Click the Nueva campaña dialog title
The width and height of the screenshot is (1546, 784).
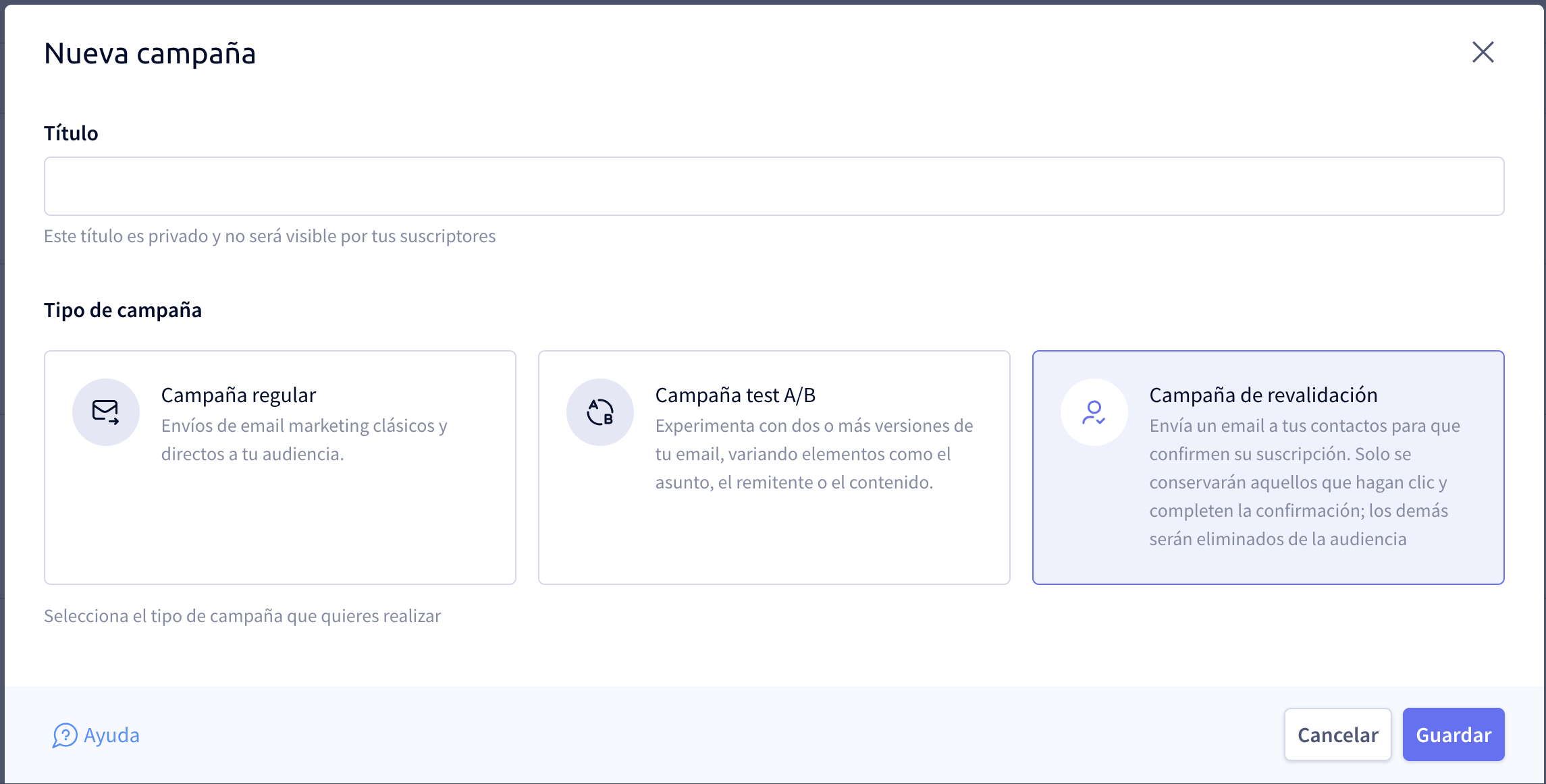pos(150,53)
